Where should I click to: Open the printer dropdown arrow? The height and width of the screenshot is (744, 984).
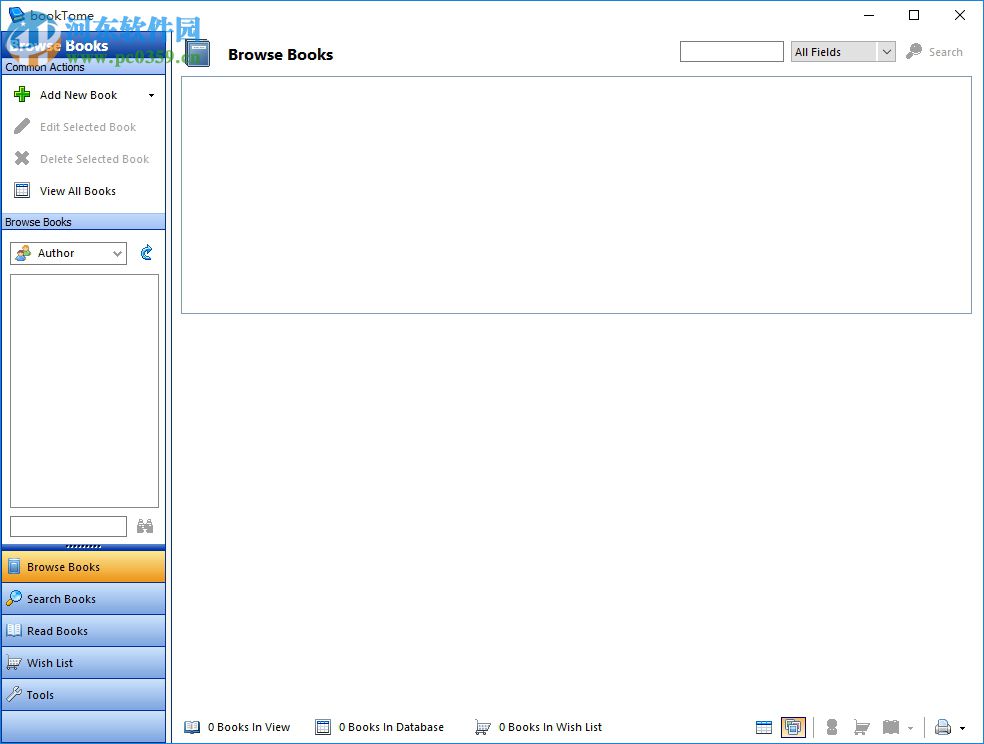pos(963,728)
